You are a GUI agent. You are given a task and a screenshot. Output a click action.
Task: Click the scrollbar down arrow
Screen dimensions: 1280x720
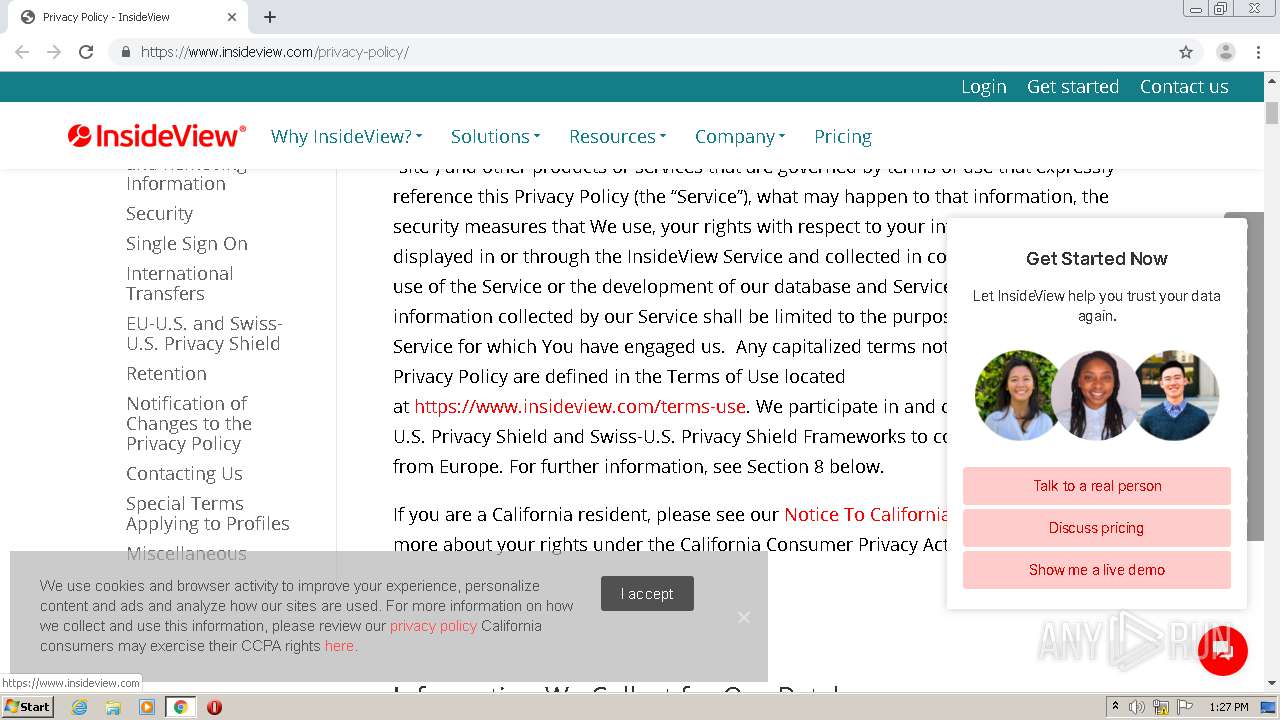click(1272, 683)
